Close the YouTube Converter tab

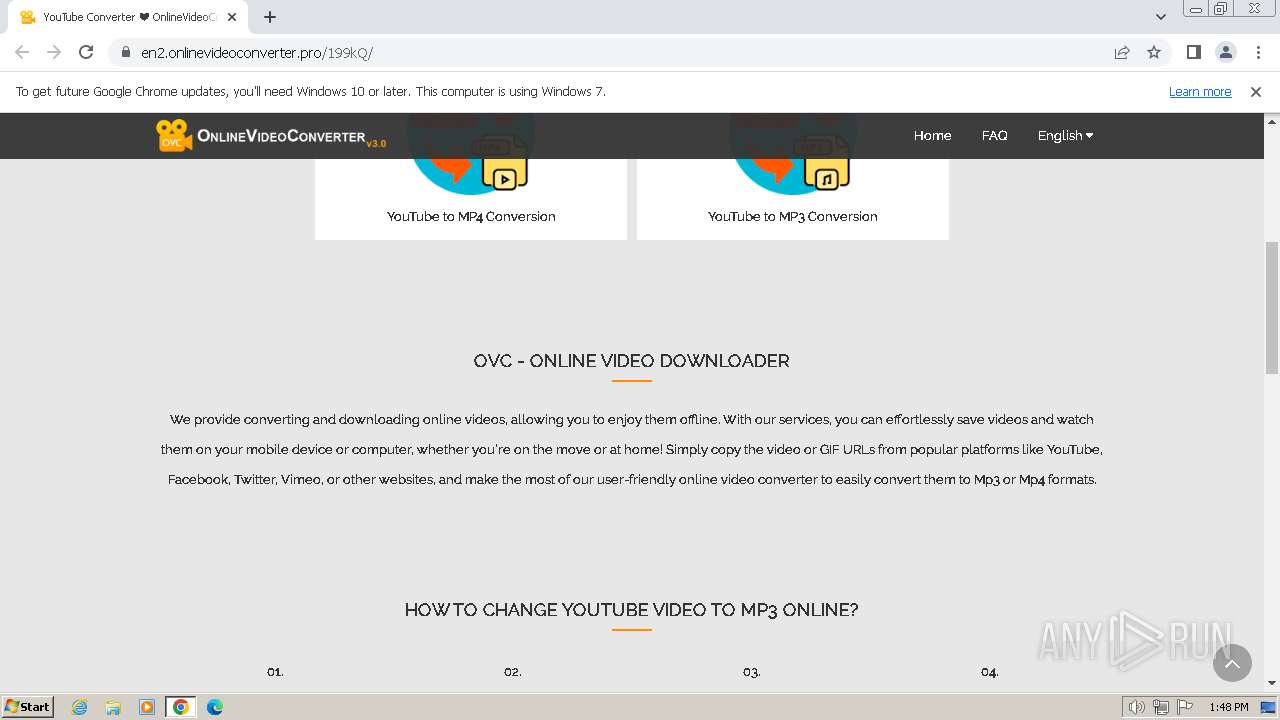232,17
